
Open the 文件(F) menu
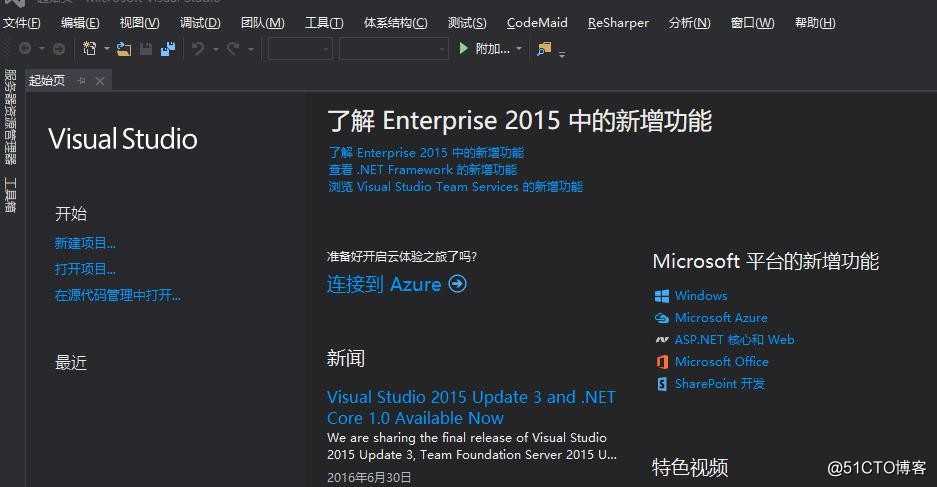22,23
